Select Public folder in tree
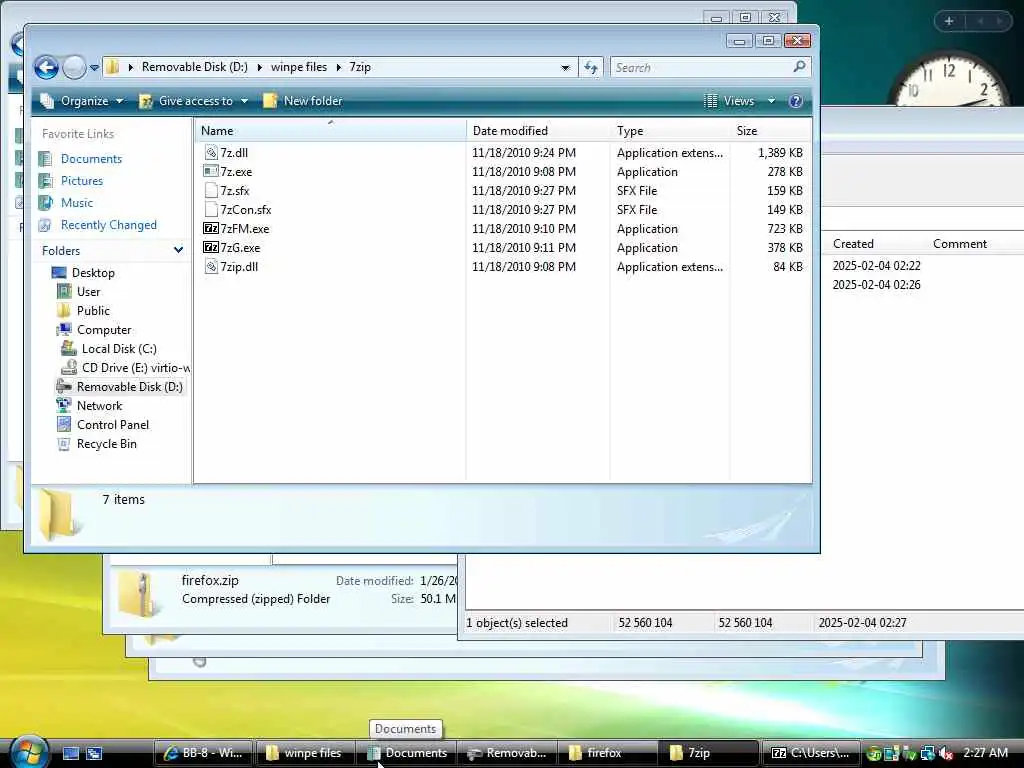 (x=93, y=311)
